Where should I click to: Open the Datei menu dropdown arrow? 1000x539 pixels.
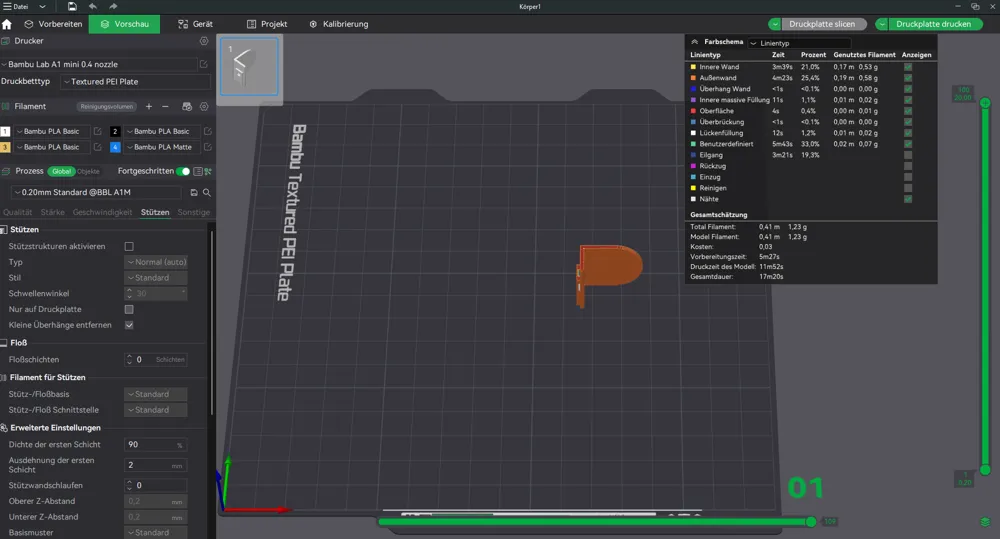coord(42,6)
